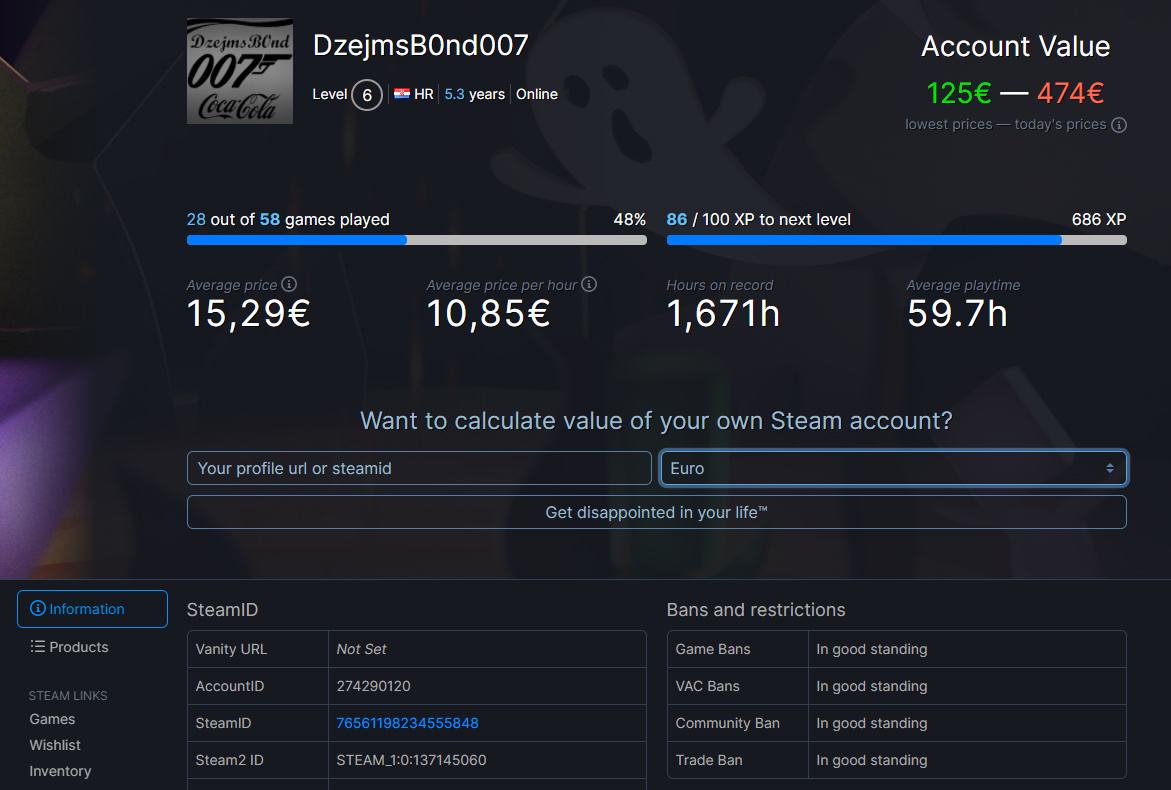Screen dimensions: 1171x790
Task: Click the profile url input field
Action: (x=419, y=467)
